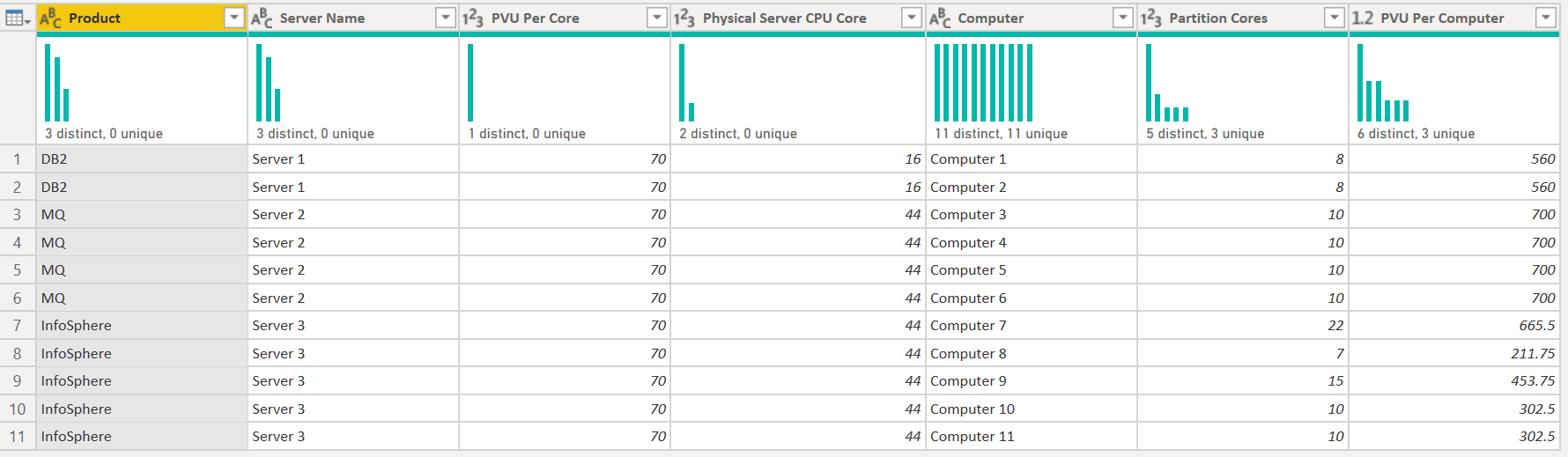Open filter dropdown for Physical Server CPU Core
Image resolution: width=1568 pixels, height=457 pixels.
(x=912, y=18)
